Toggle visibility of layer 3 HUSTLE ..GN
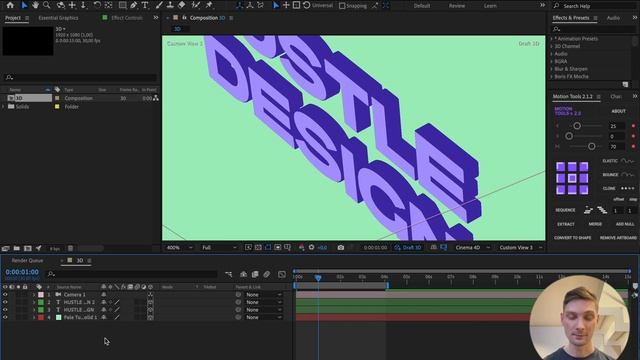The height and width of the screenshot is (360, 640). coord(5,310)
